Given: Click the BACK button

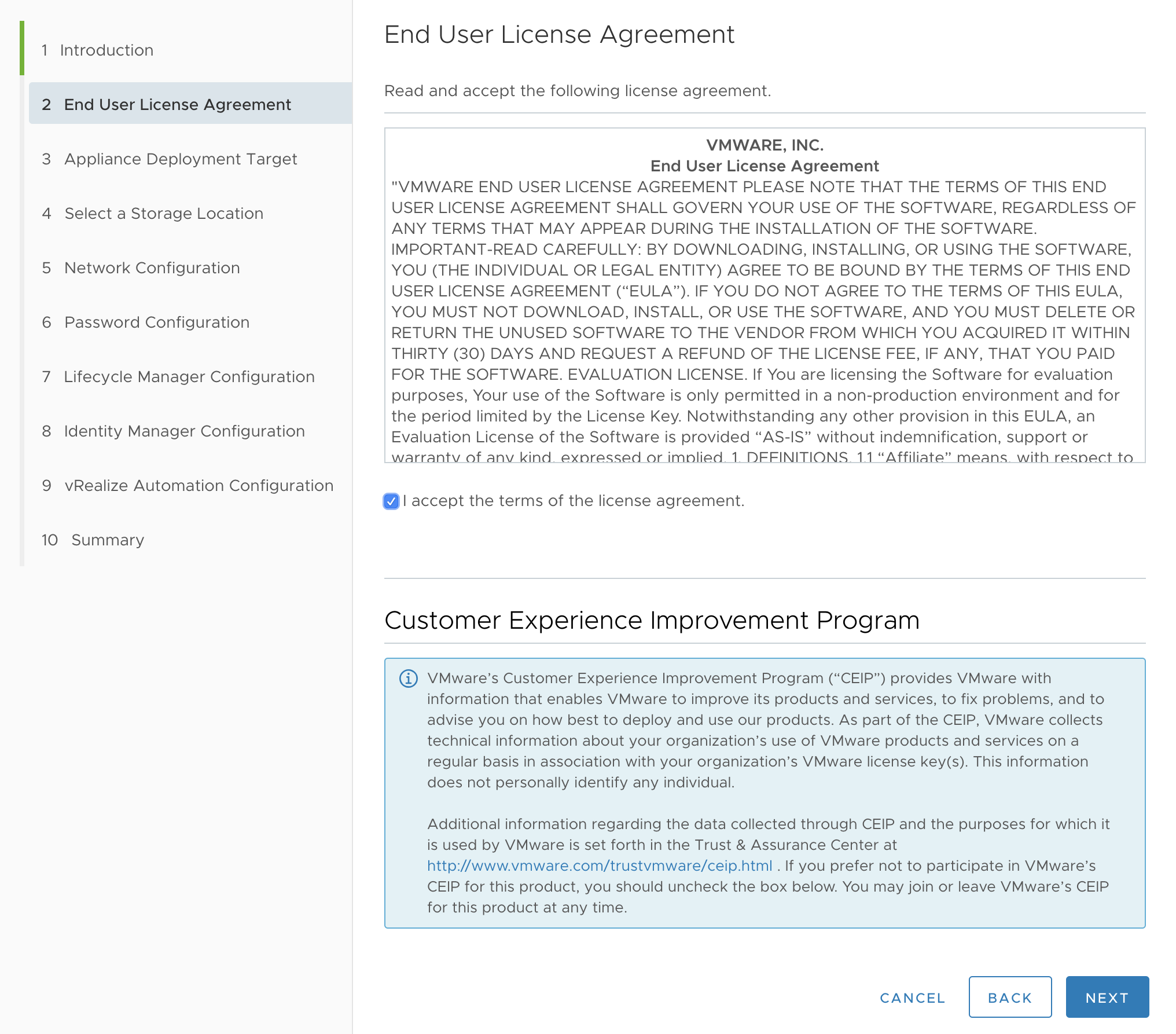Looking at the screenshot, I should click(1009, 998).
